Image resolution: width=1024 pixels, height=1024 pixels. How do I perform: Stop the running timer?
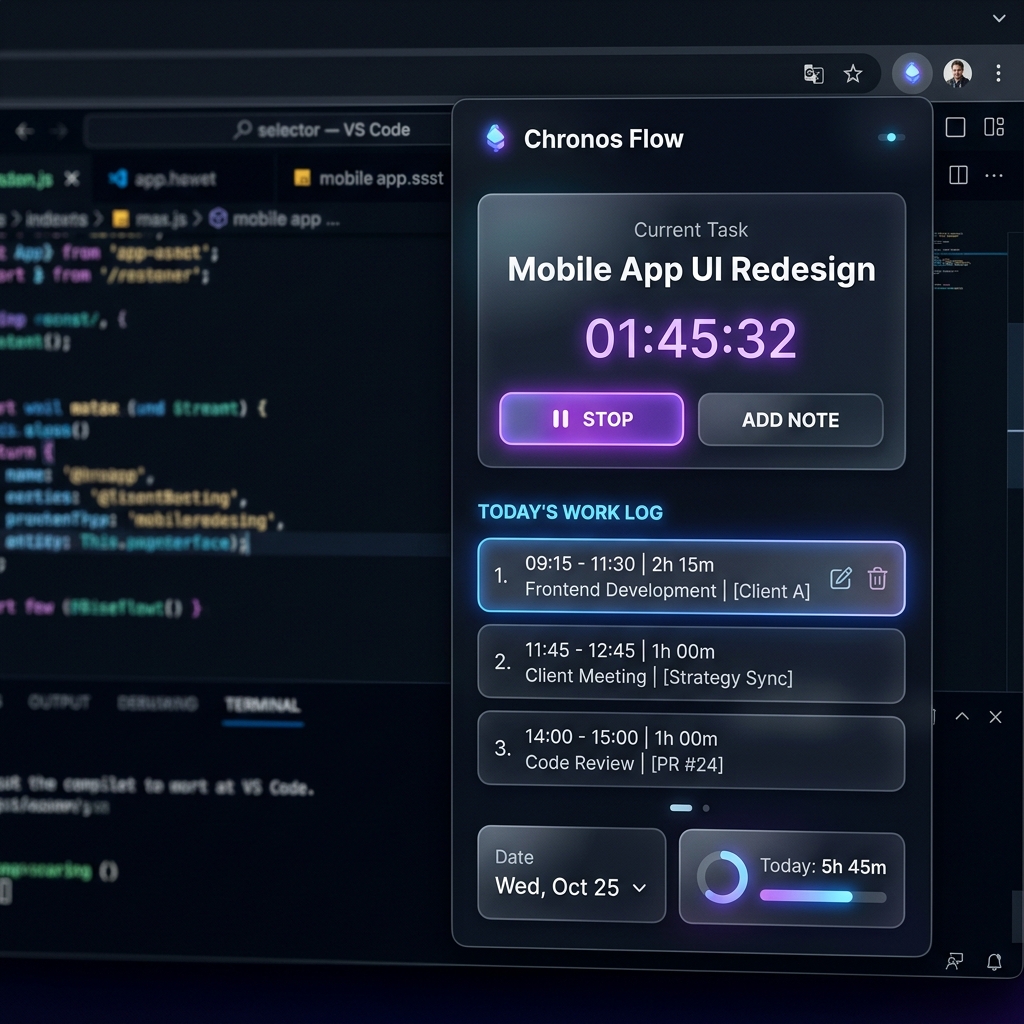pyautogui.click(x=591, y=419)
